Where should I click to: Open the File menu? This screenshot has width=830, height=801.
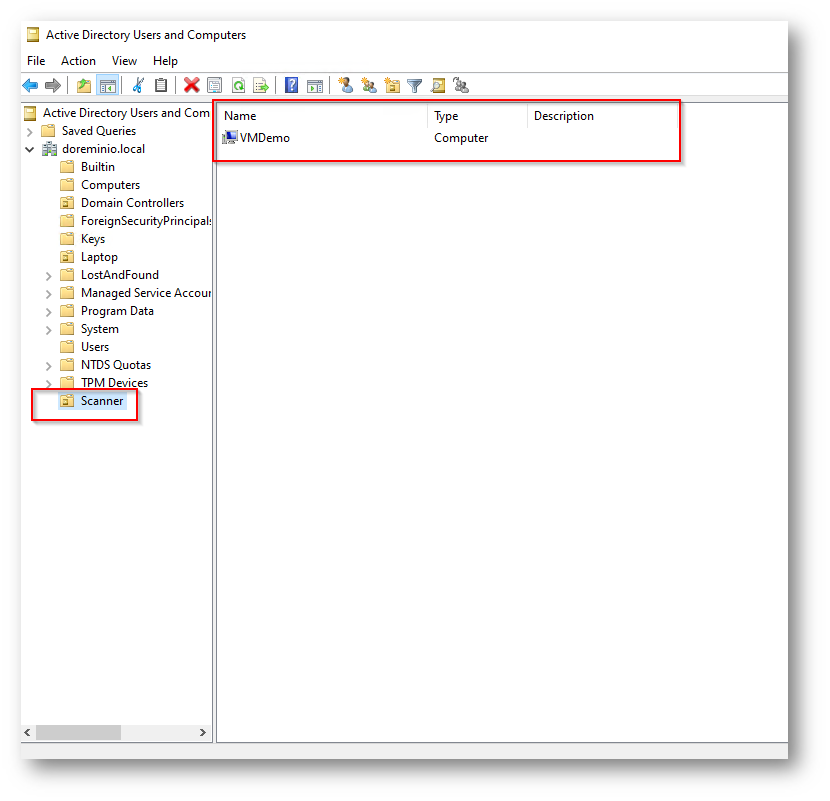(36, 61)
